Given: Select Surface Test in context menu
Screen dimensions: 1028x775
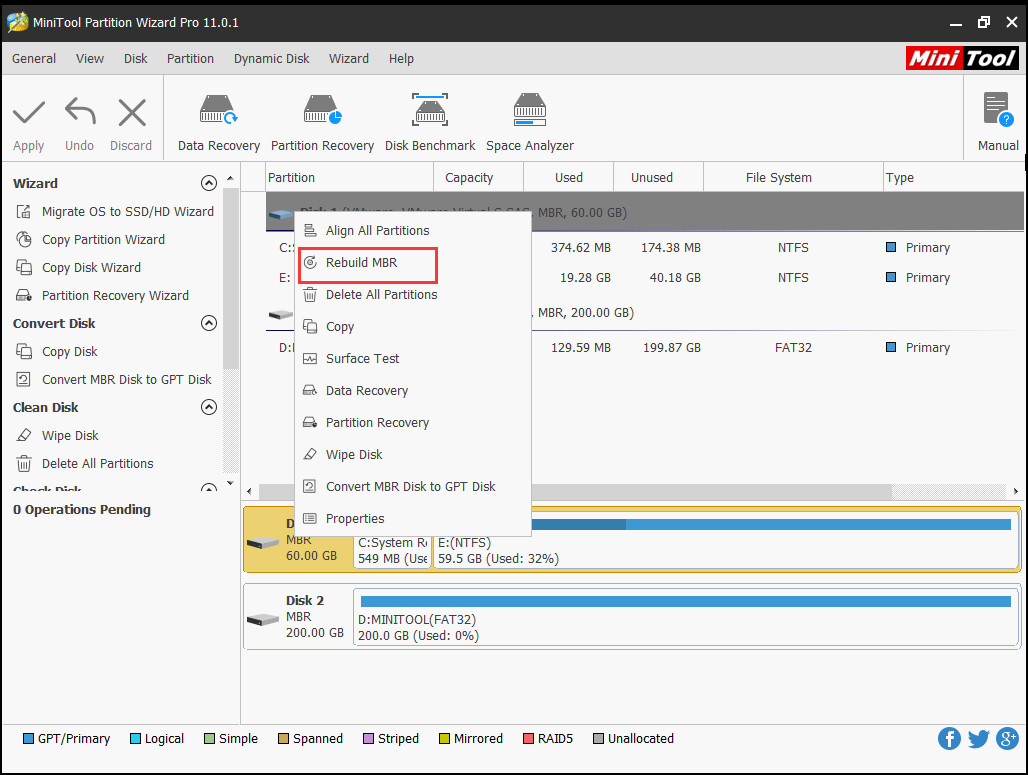Looking at the screenshot, I should coord(413,359).
